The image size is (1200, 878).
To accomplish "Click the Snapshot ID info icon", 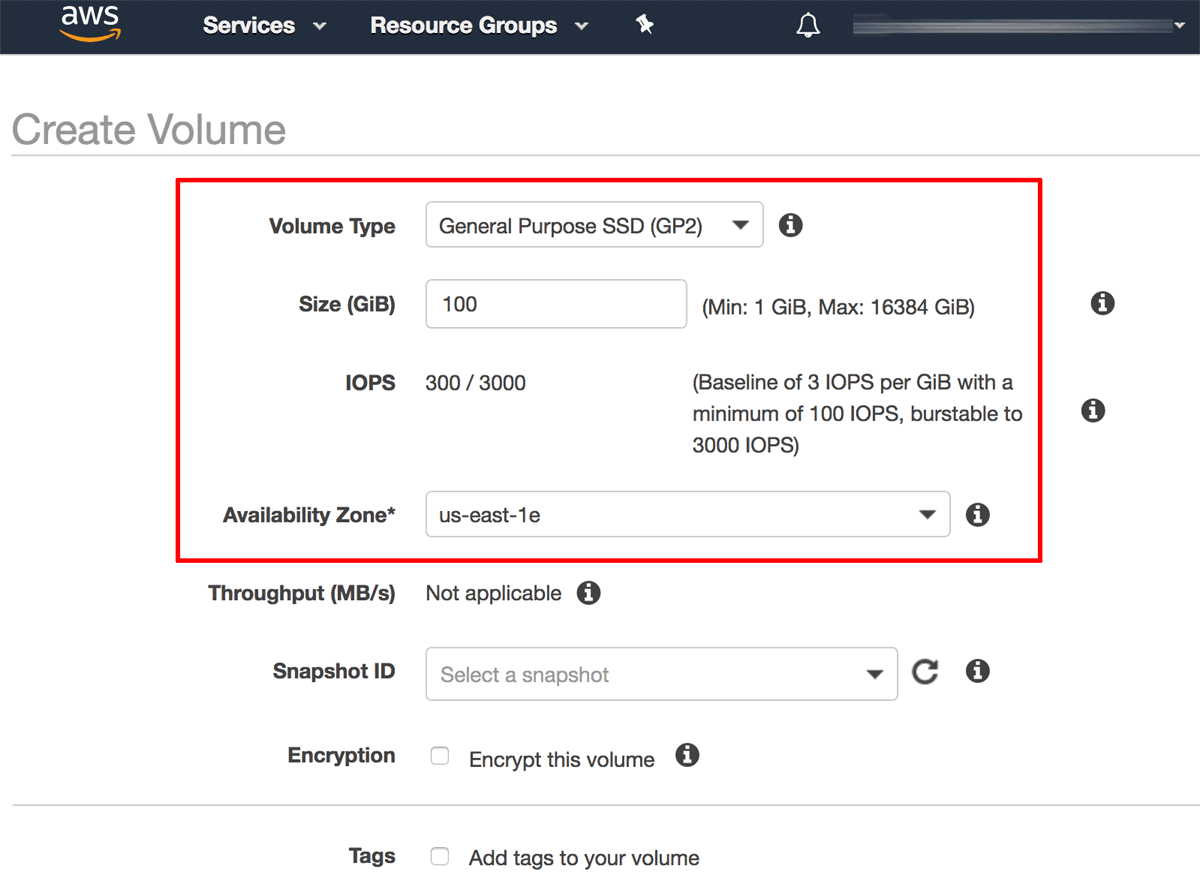I will coord(977,671).
